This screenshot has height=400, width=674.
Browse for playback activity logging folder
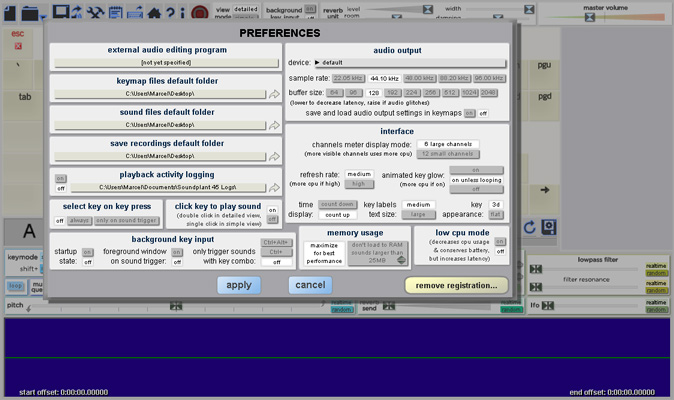tap(275, 187)
